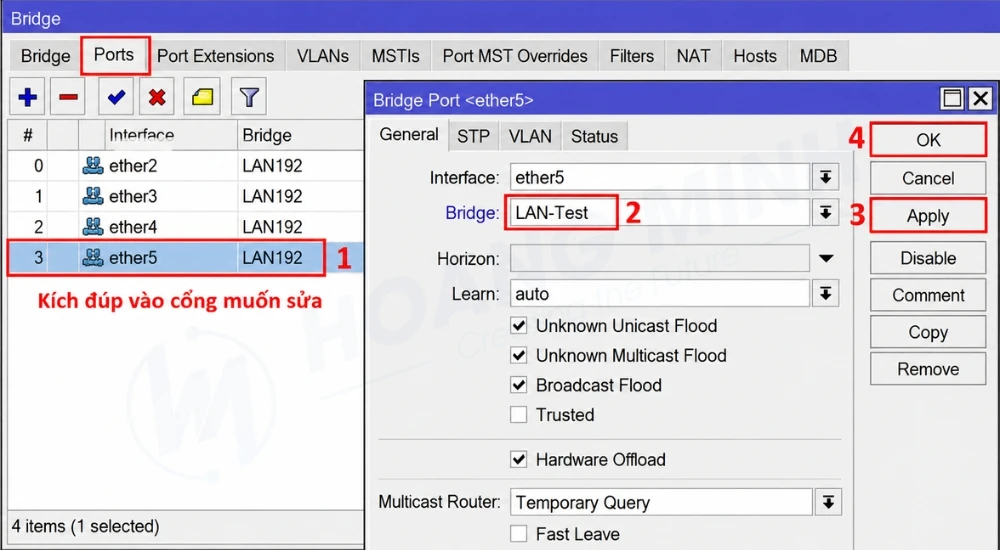Open the Port Extensions tab
1000x550 pixels.
tap(216, 56)
